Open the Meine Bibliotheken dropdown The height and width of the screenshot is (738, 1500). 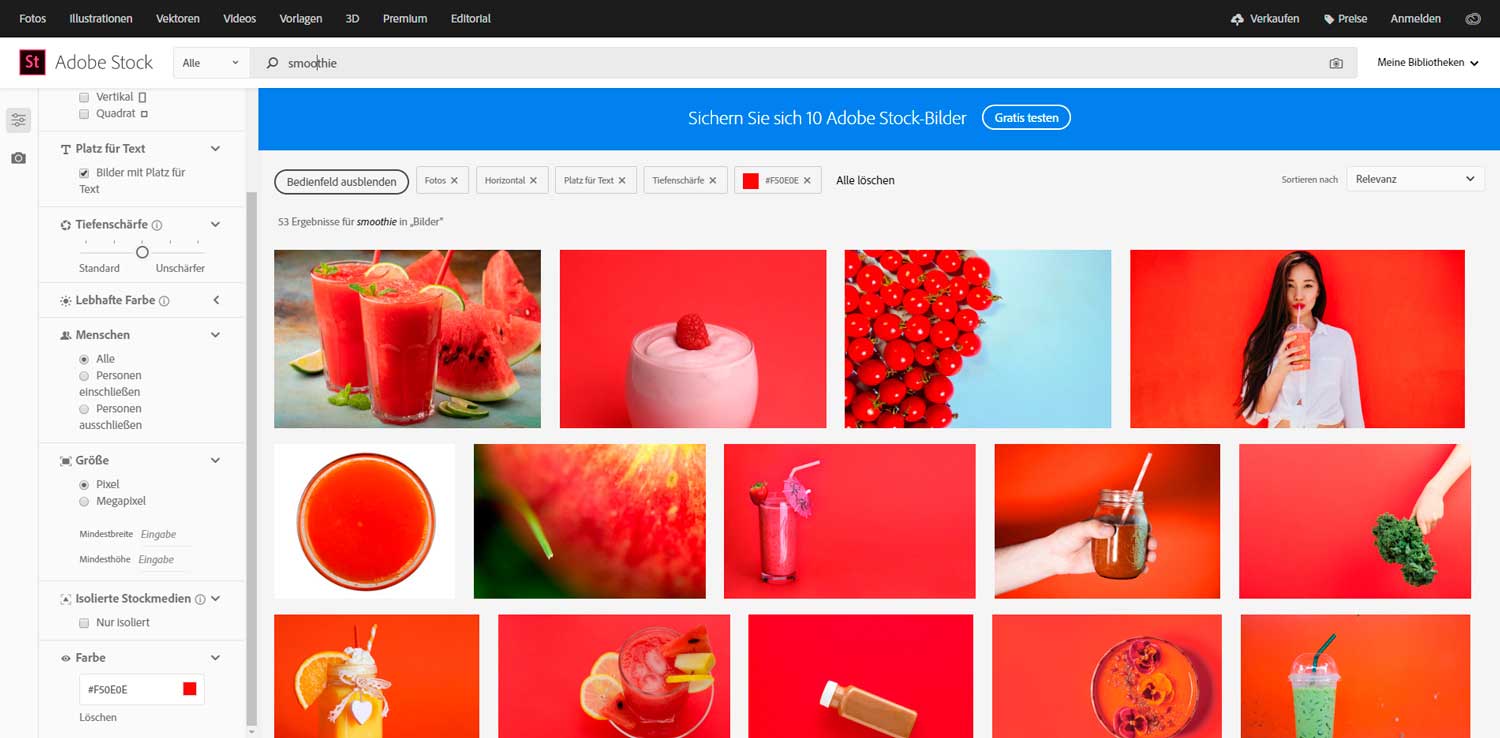click(1428, 63)
